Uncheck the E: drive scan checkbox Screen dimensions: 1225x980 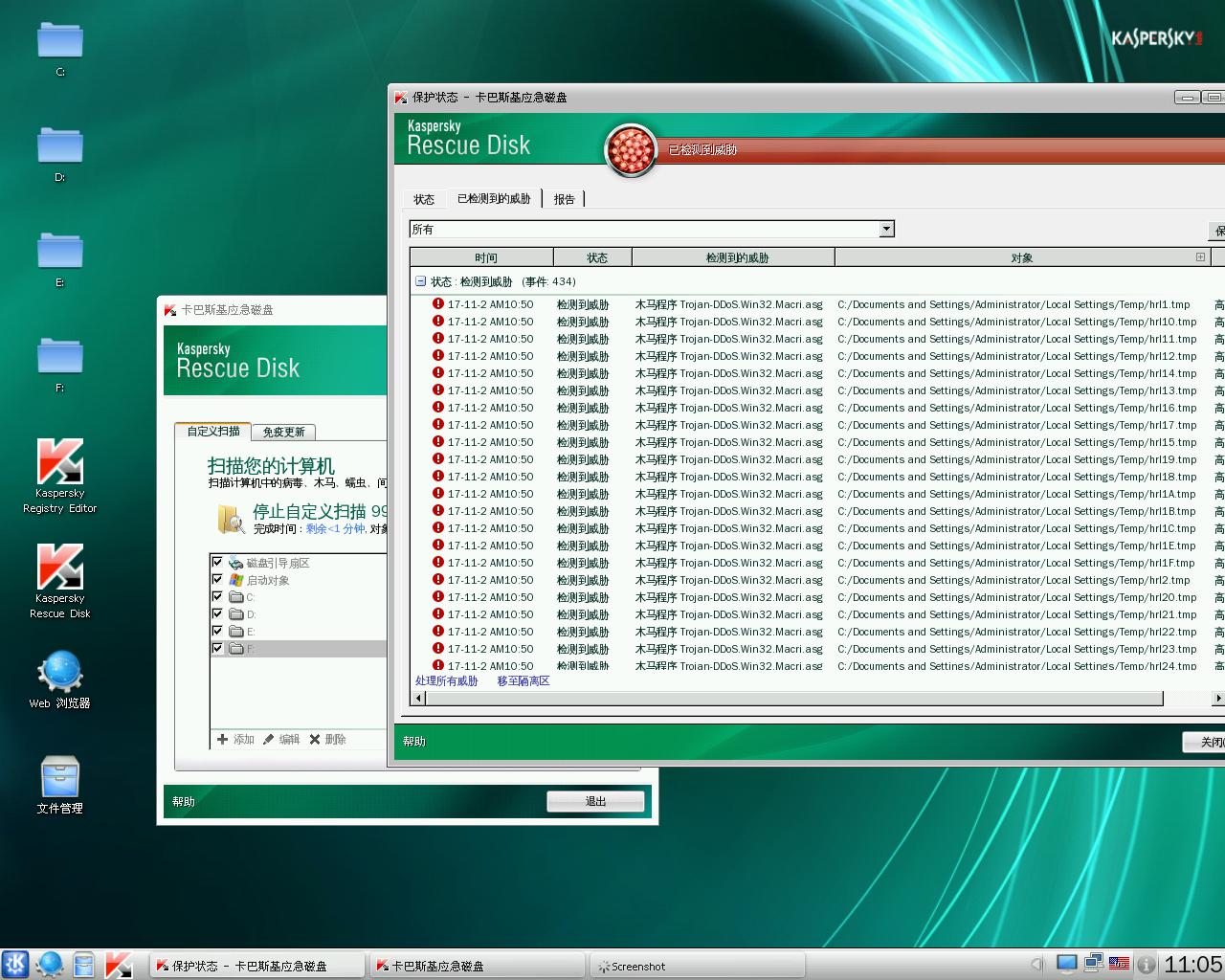217,631
